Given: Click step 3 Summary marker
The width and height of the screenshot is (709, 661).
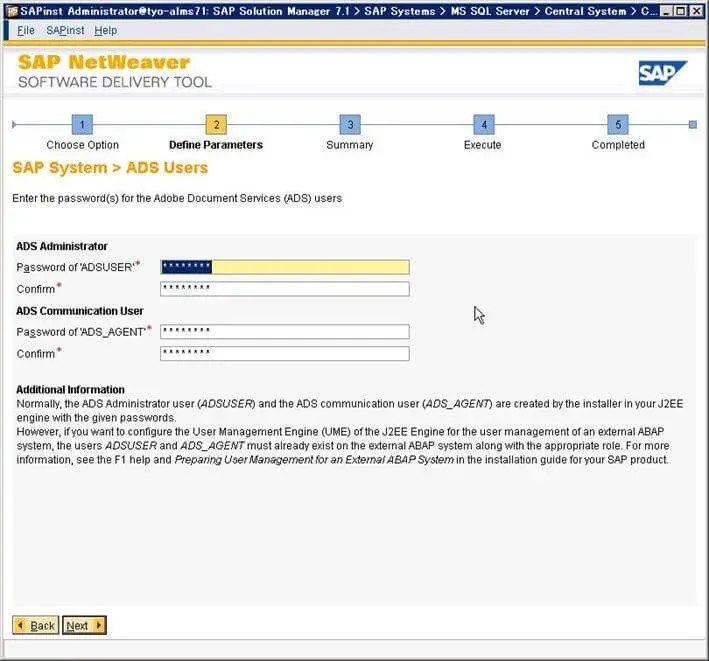Looking at the screenshot, I should coord(350,124).
